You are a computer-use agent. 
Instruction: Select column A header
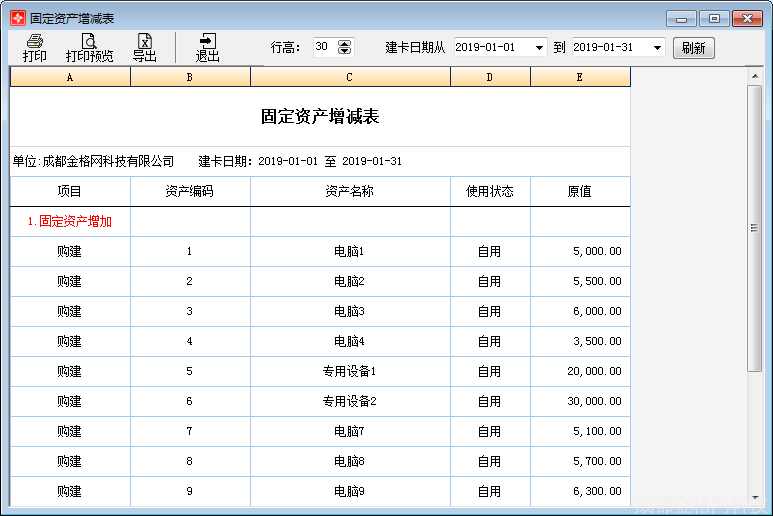pos(70,77)
